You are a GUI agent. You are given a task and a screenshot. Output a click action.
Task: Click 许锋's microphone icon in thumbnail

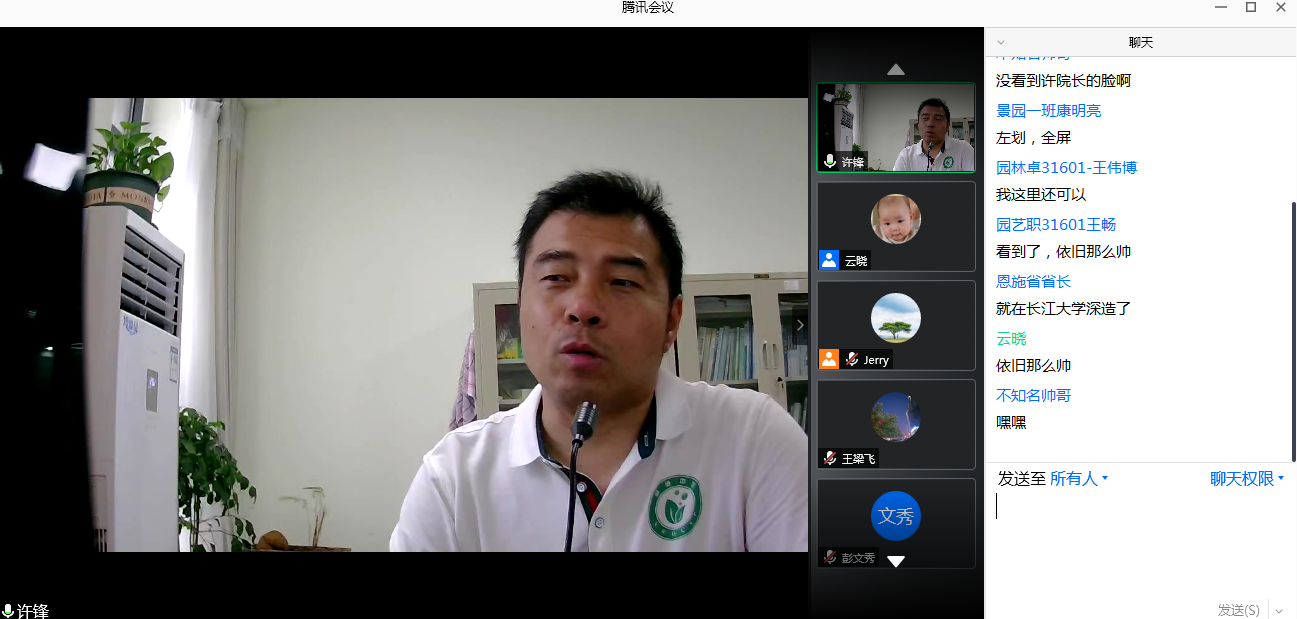click(x=829, y=161)
